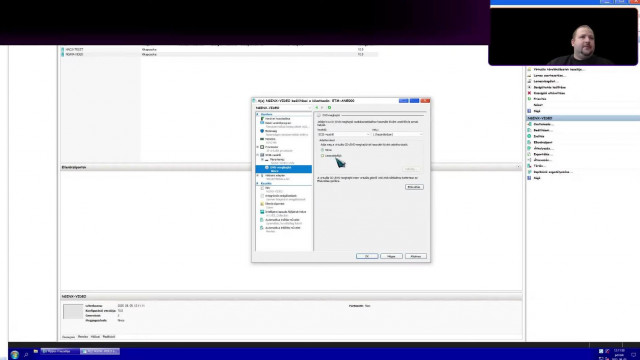The height and width of the screenshot is (360, 640).
Task: Expand the Processor node in settings tree
Action: (258, 147)
